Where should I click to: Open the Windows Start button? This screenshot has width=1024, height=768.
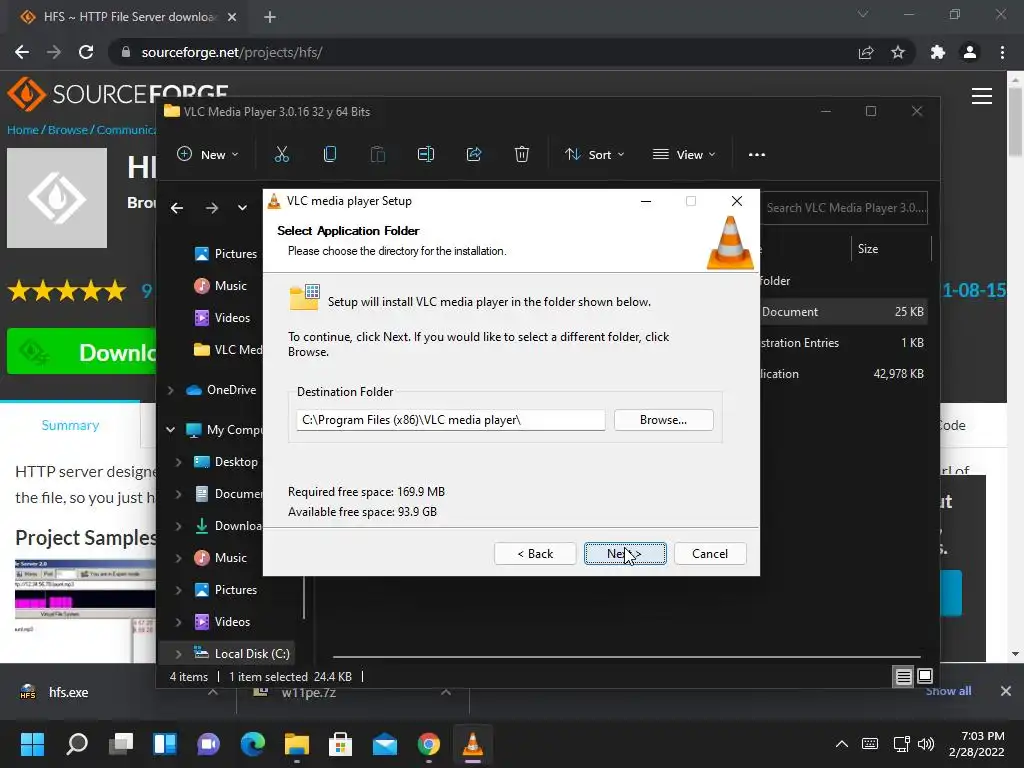32,744
